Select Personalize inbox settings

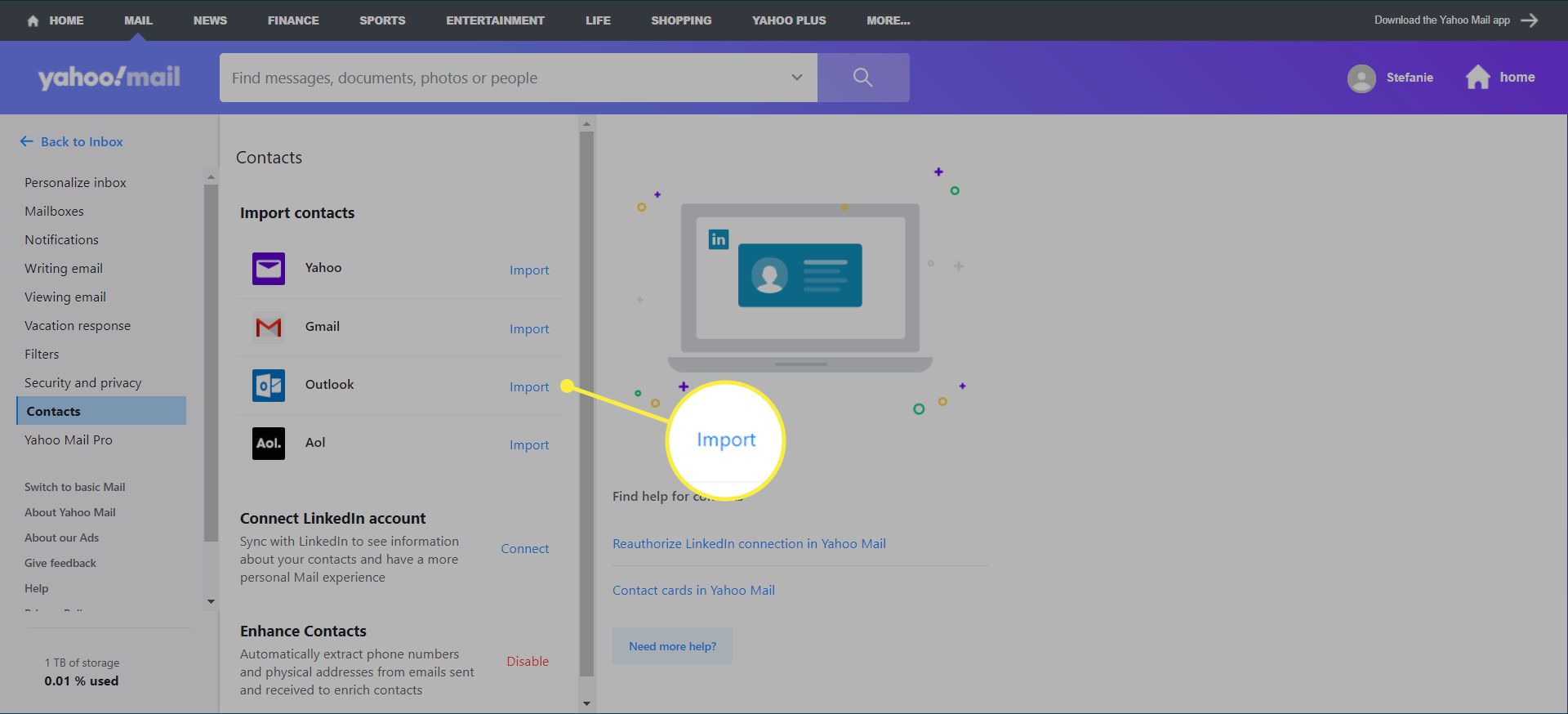(75, 183)
